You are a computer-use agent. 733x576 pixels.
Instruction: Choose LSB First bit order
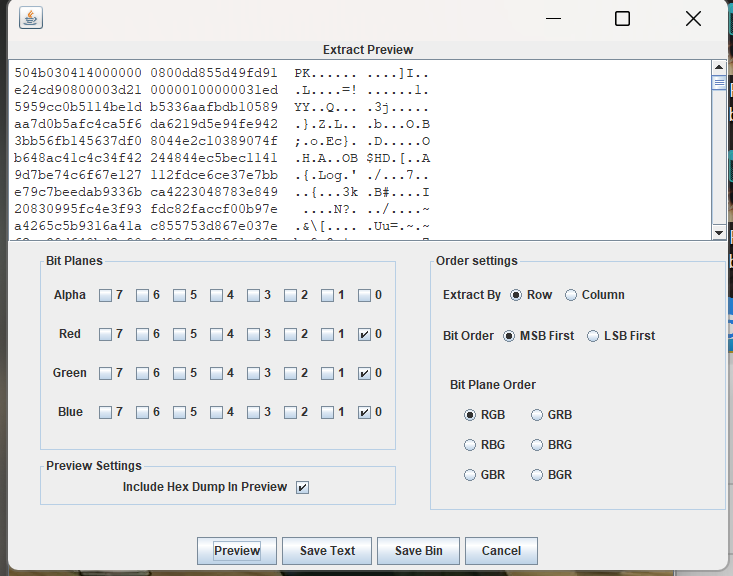click(593, 336)
